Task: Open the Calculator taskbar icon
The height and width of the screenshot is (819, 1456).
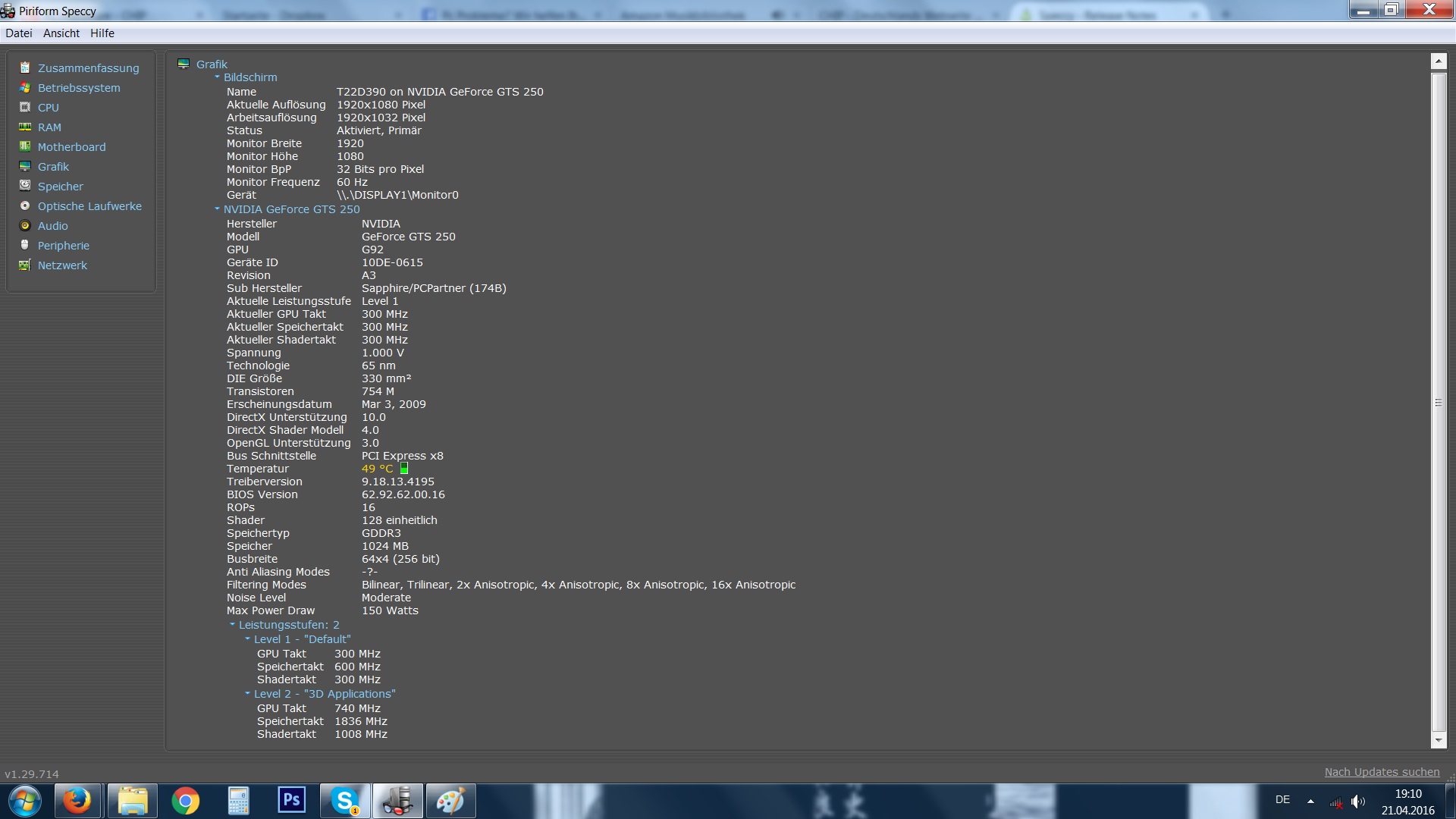Action: click(x=239, y=801)
